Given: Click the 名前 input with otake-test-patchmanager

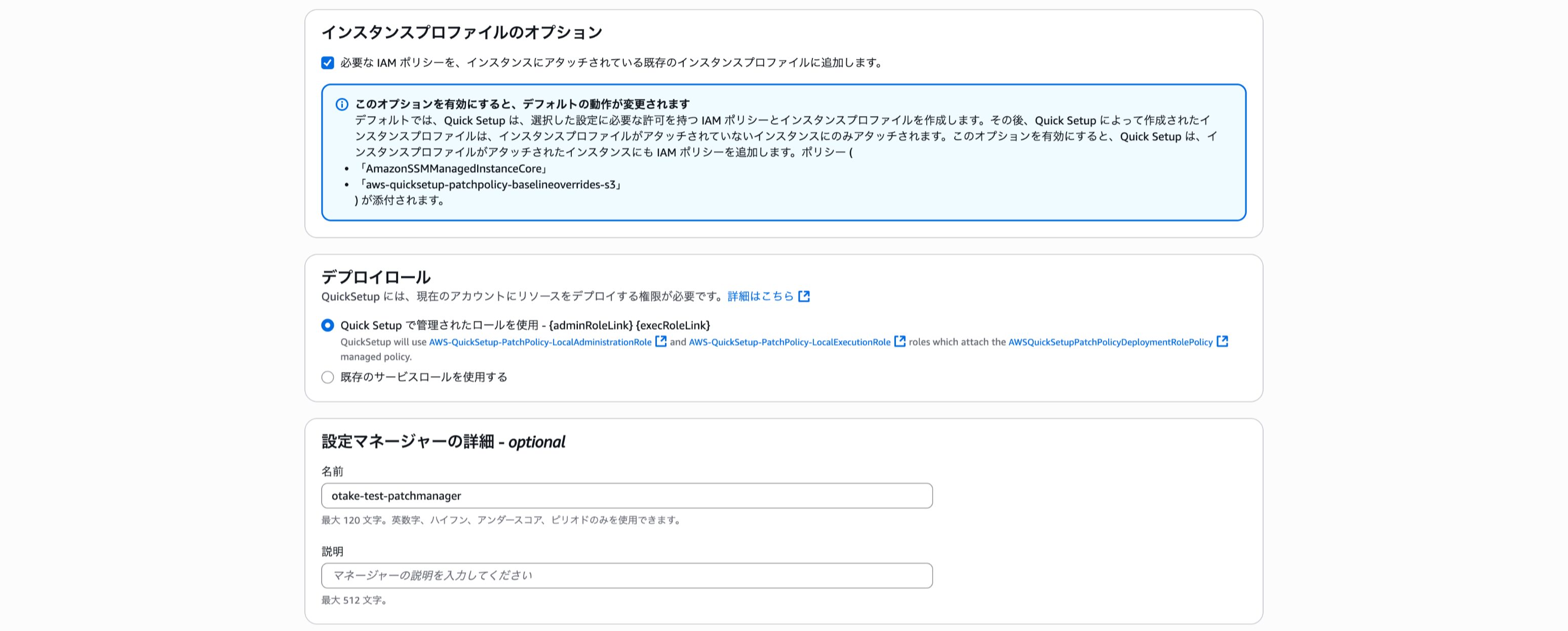Looking at the screenshot, I should click(626, 496).
